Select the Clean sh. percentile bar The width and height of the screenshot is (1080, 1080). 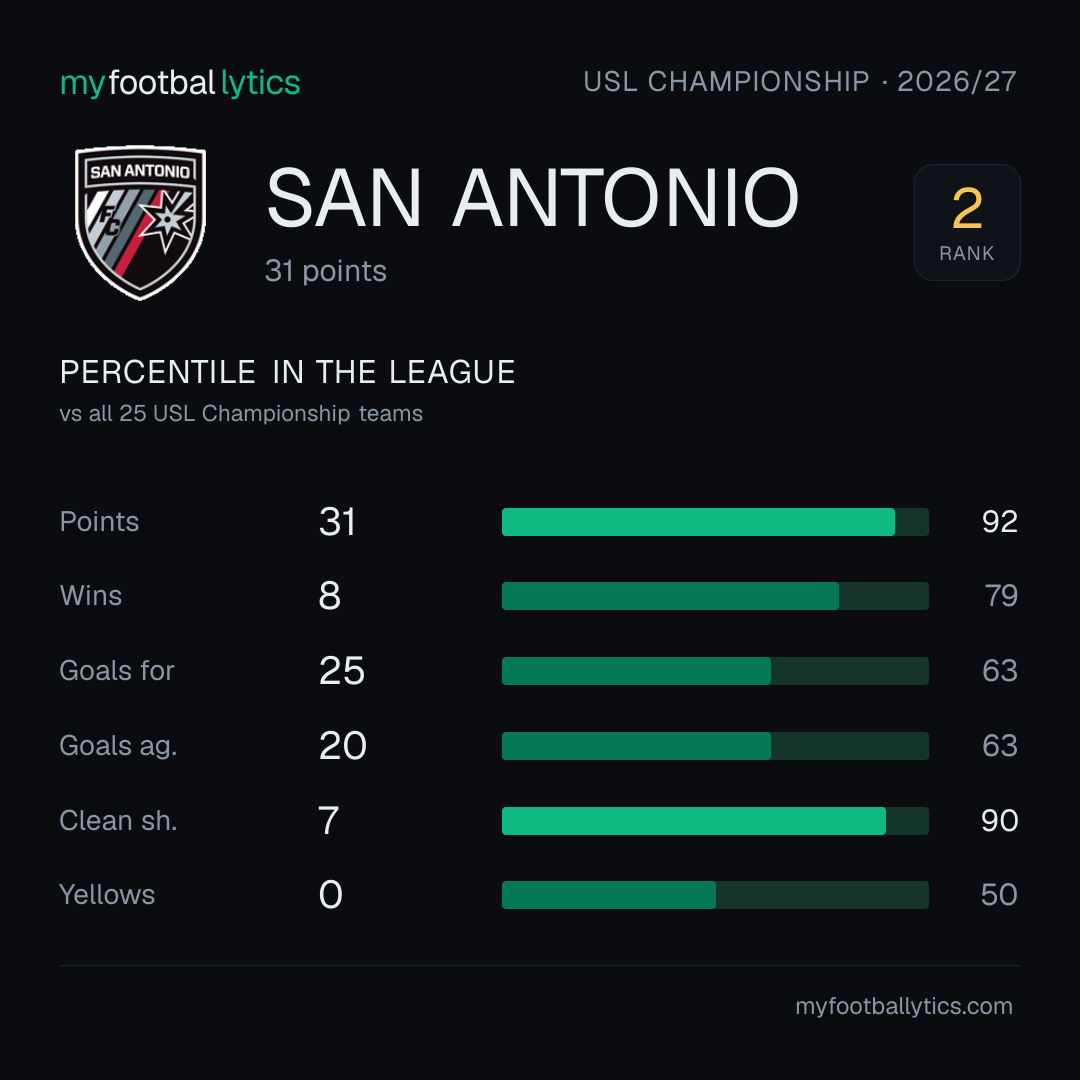[715, 820]
